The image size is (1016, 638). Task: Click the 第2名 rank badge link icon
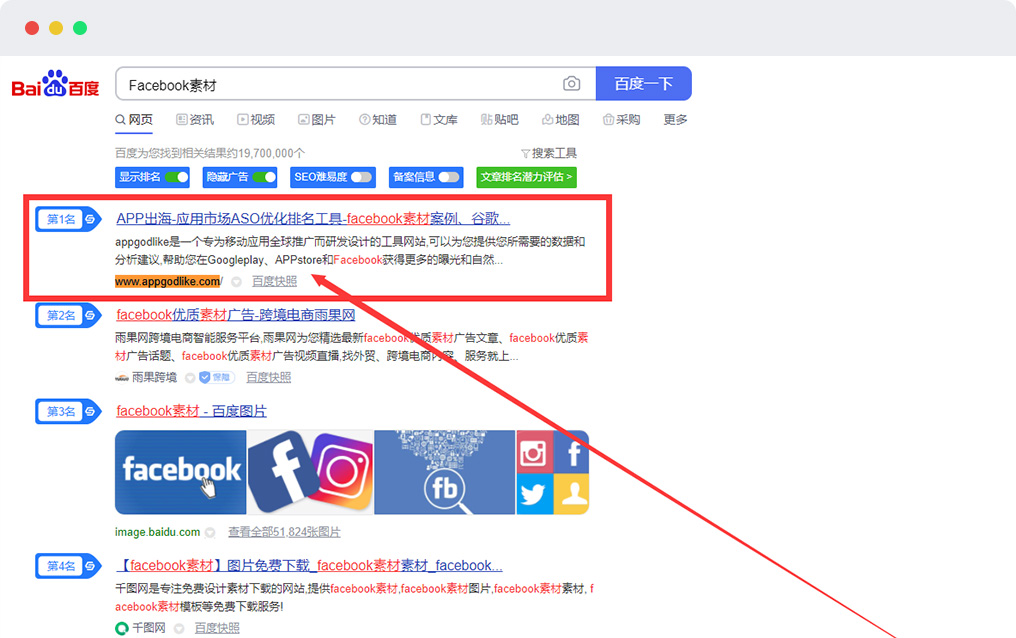click(91, 315)
